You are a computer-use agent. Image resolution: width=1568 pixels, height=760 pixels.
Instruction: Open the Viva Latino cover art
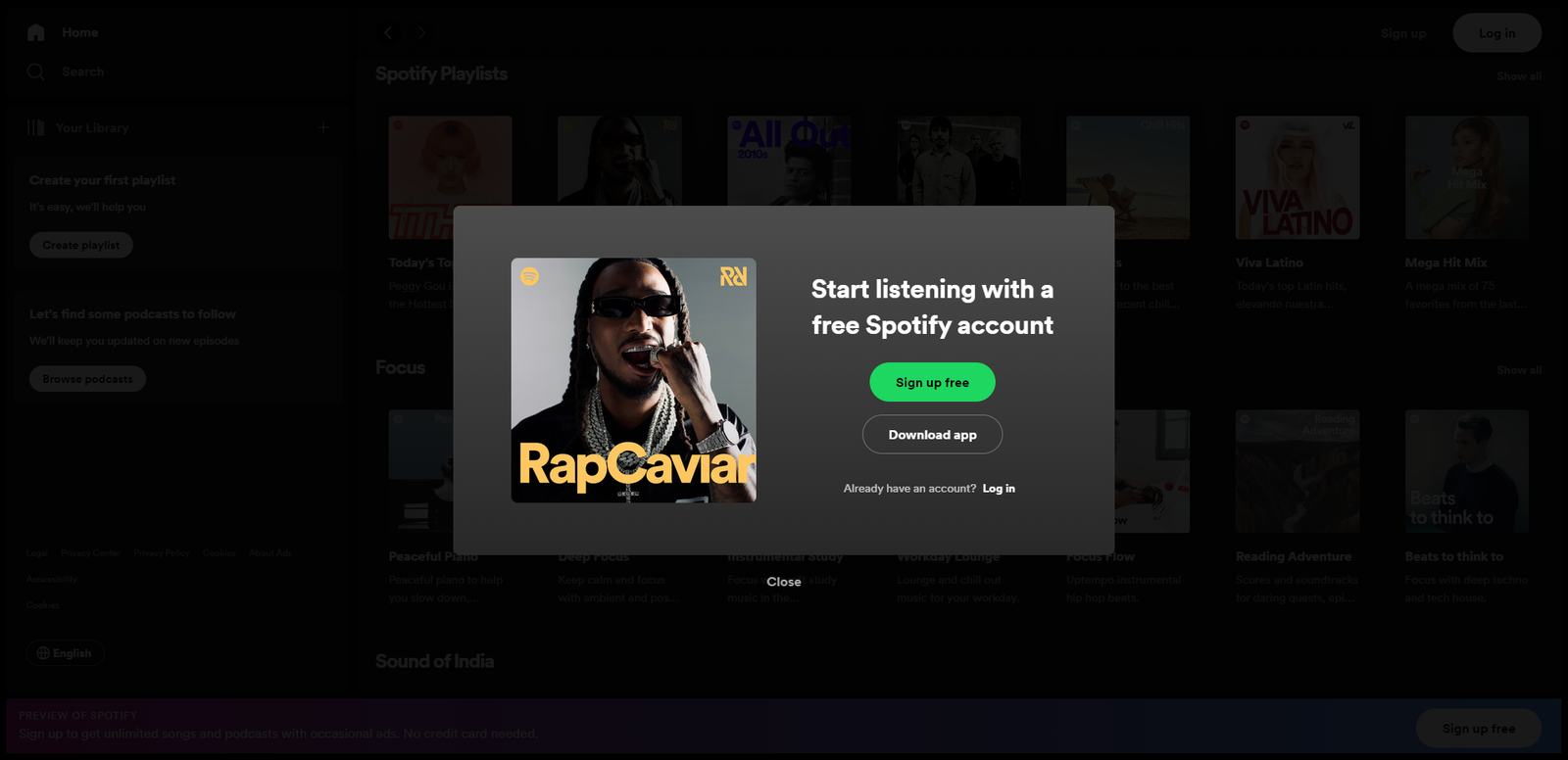[x=1298, y=177]
